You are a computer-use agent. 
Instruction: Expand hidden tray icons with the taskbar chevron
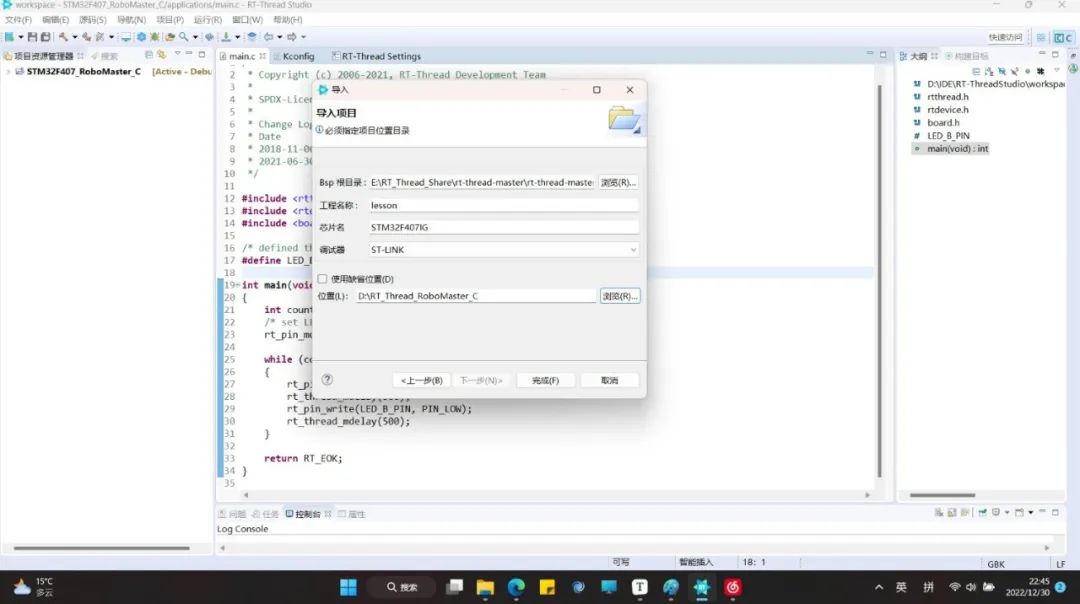point(879,588)
